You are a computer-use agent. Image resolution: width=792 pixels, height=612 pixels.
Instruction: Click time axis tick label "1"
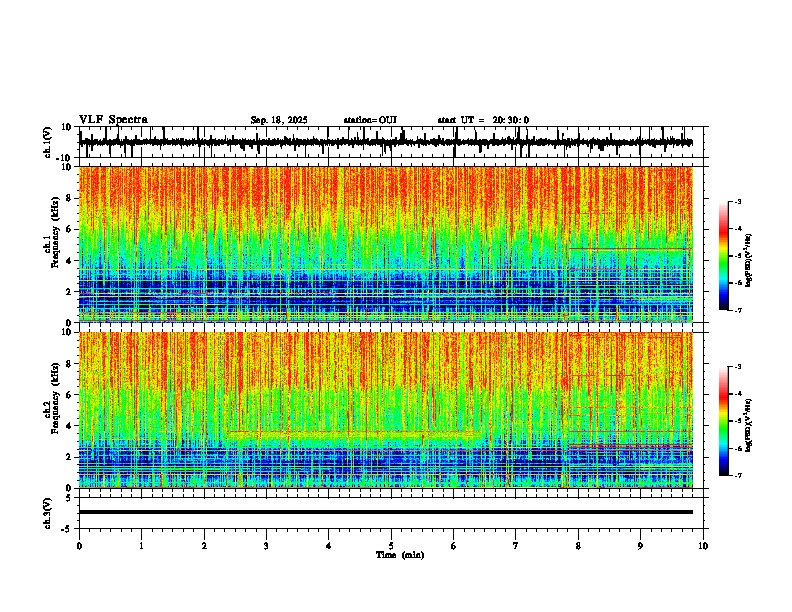click(x=141, y=546)
